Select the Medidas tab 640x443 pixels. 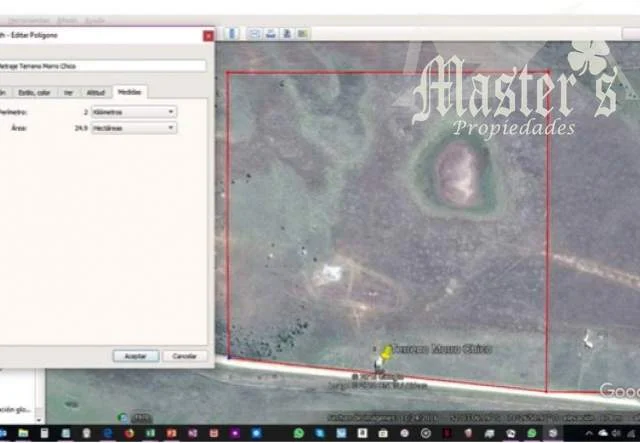pyautogui.click(x=129, y=92)
